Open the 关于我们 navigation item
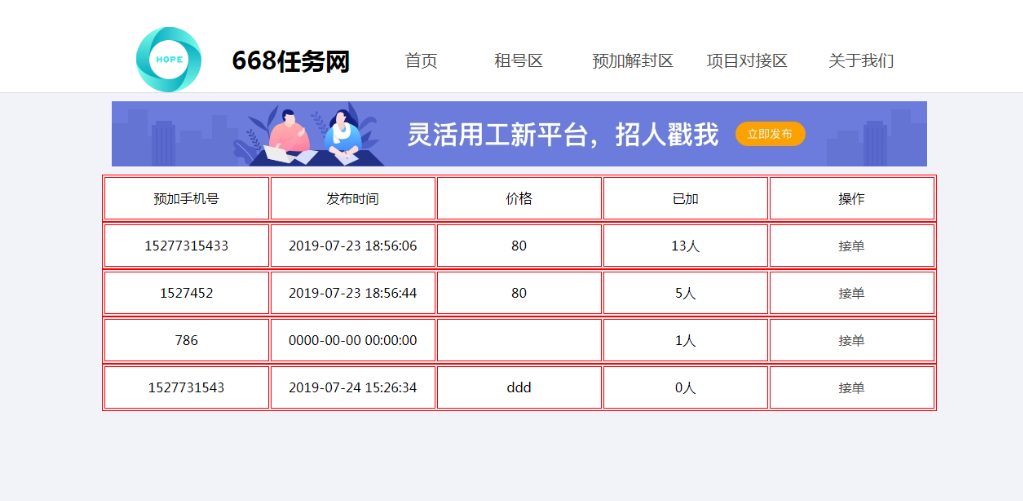1023x501 pixels. tap(860, 61)
